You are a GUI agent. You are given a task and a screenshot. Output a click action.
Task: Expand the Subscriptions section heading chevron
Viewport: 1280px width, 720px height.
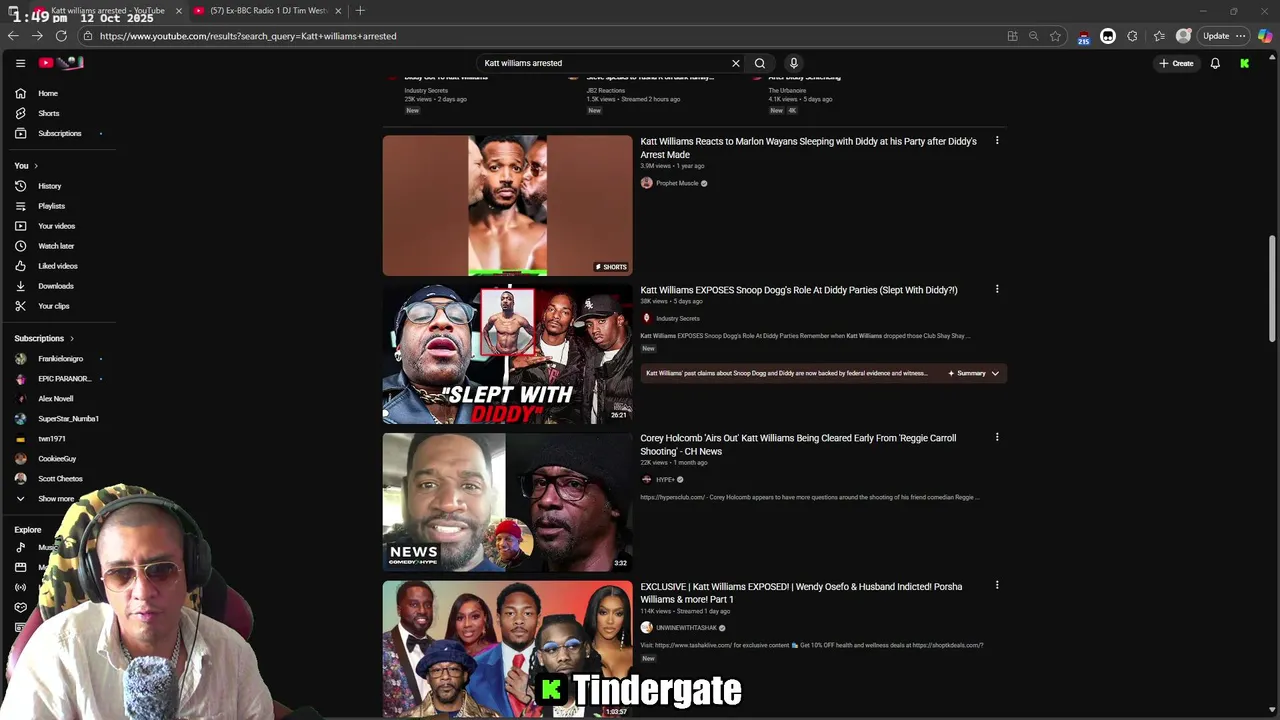click(72, 339)
